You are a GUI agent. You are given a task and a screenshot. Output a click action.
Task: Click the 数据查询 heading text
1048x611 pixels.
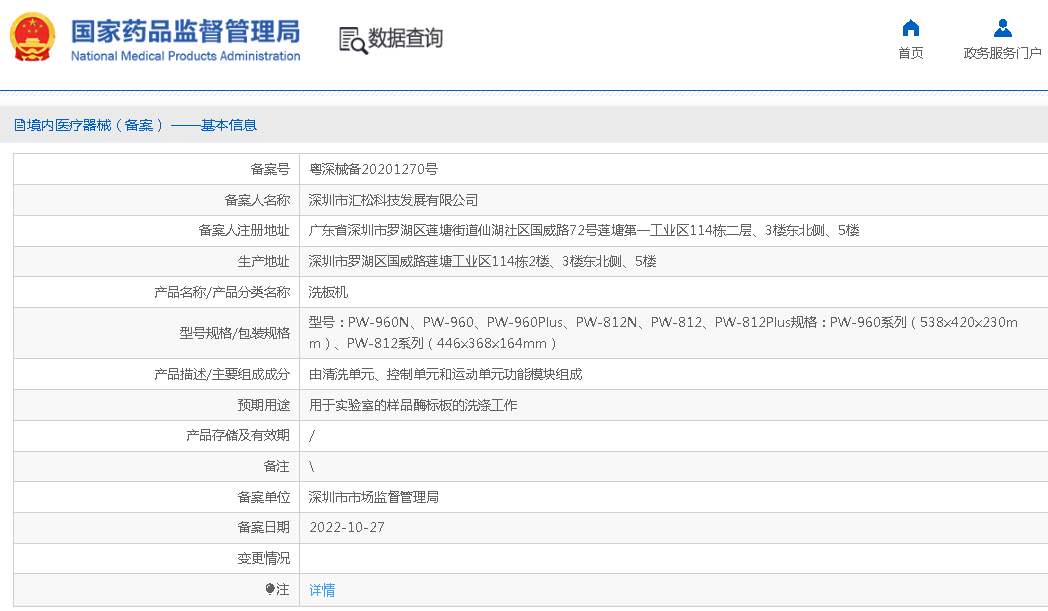point(405,39)
